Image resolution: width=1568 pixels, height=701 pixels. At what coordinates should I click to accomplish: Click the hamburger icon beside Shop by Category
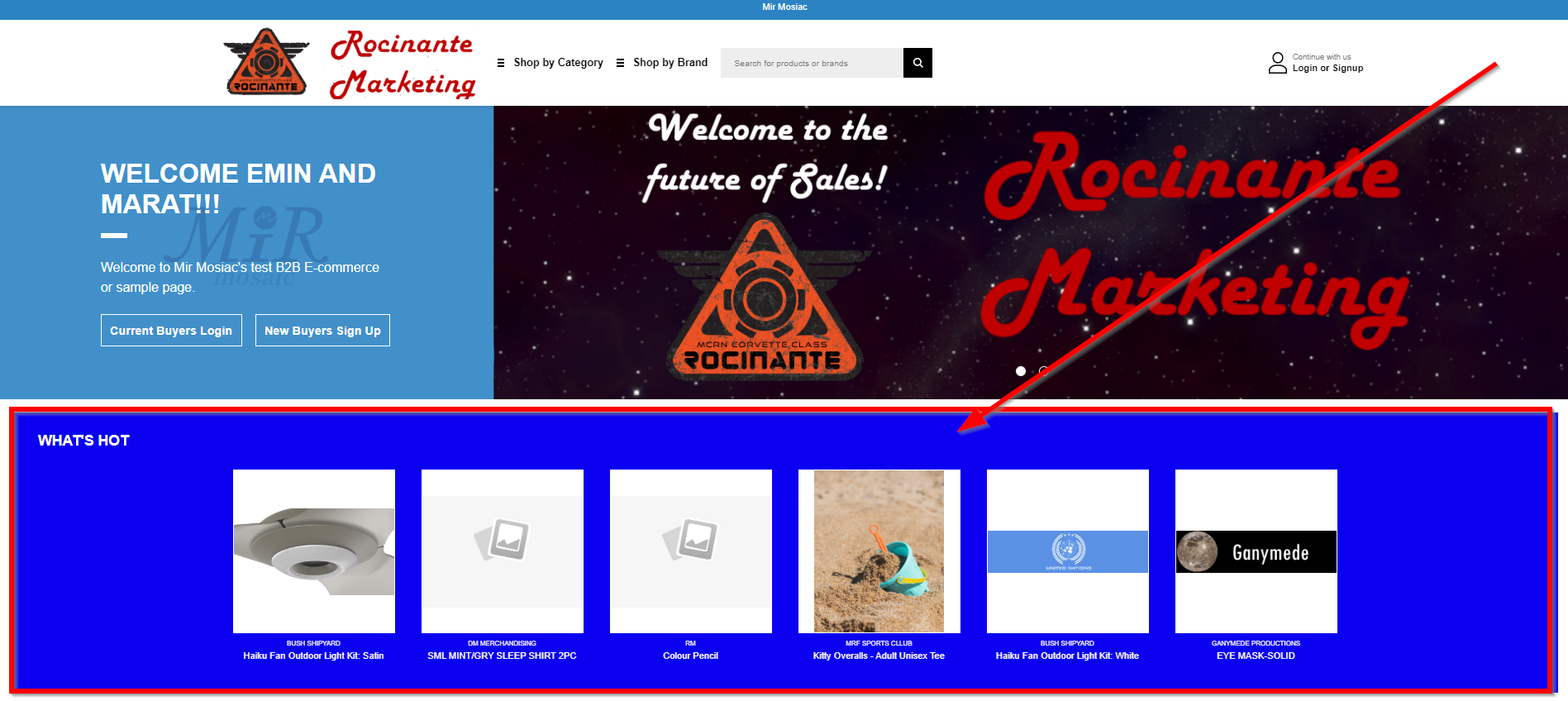[501, 63]
